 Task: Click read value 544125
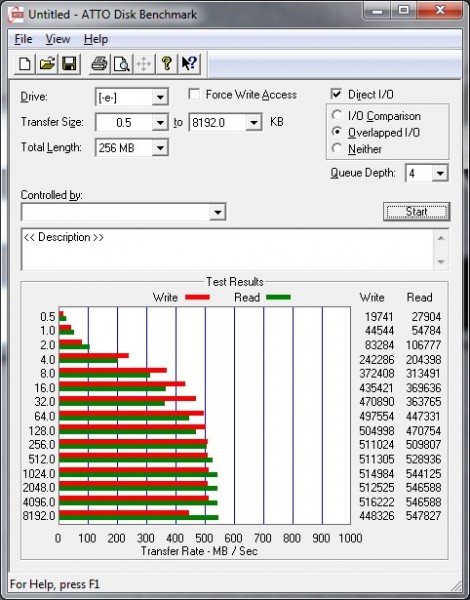coord(423,474)
